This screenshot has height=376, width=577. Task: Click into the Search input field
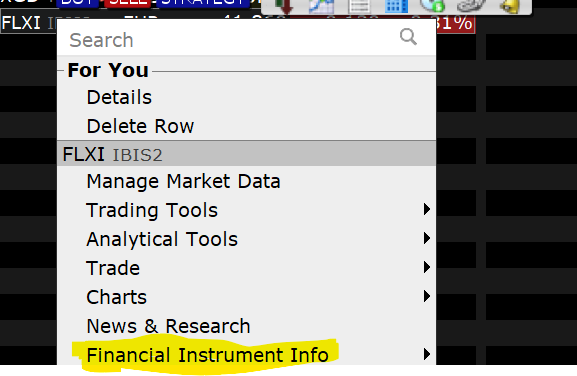click(232, 39)
